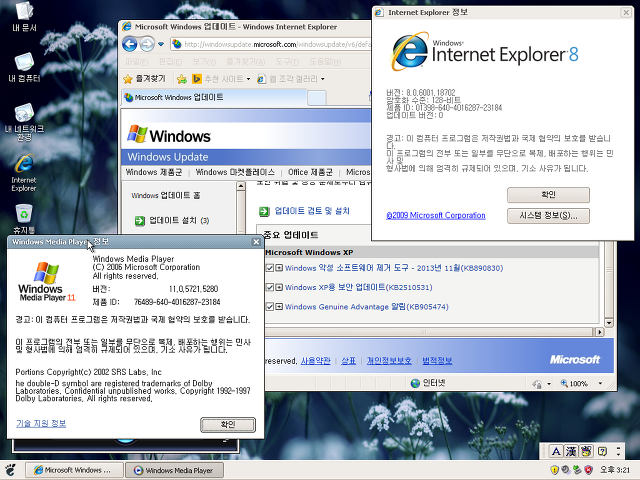Screen dimensions: 640x480
Task: Open Windows XP용 보안 업데이트 link
Action: click(358, 287)
